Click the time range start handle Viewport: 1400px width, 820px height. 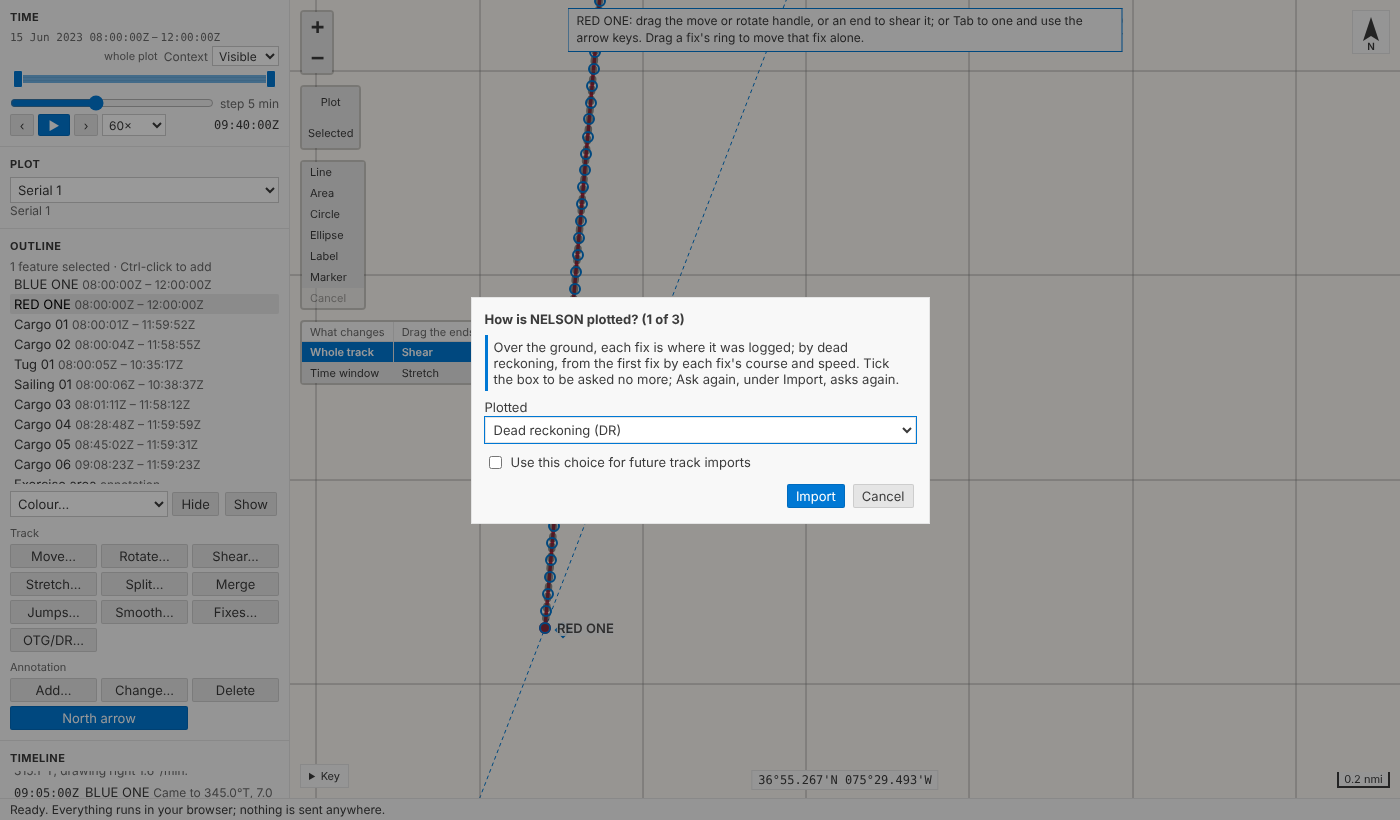pos(18,79)
